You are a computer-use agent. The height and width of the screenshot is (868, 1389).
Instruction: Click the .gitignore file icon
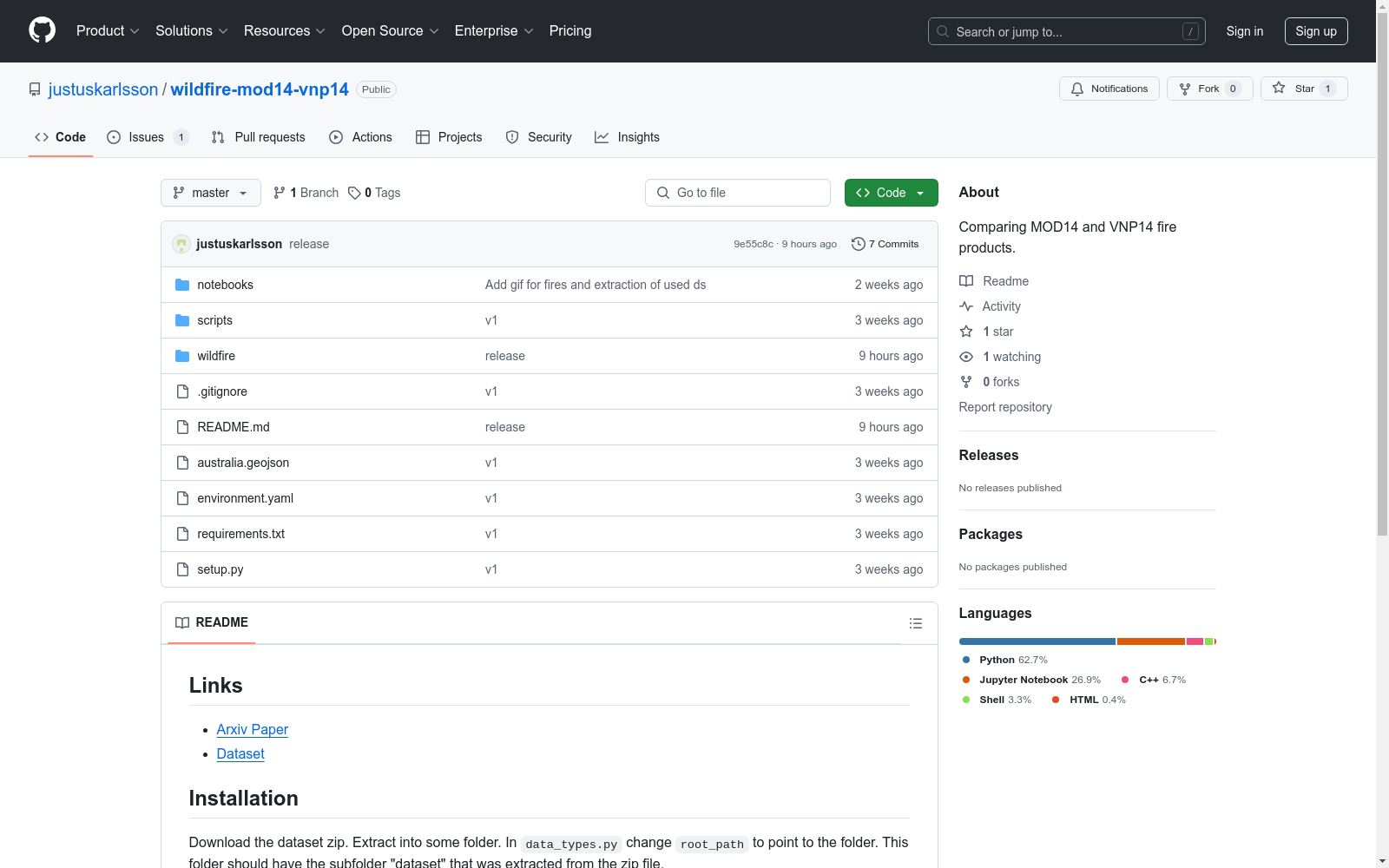(182, 391)
